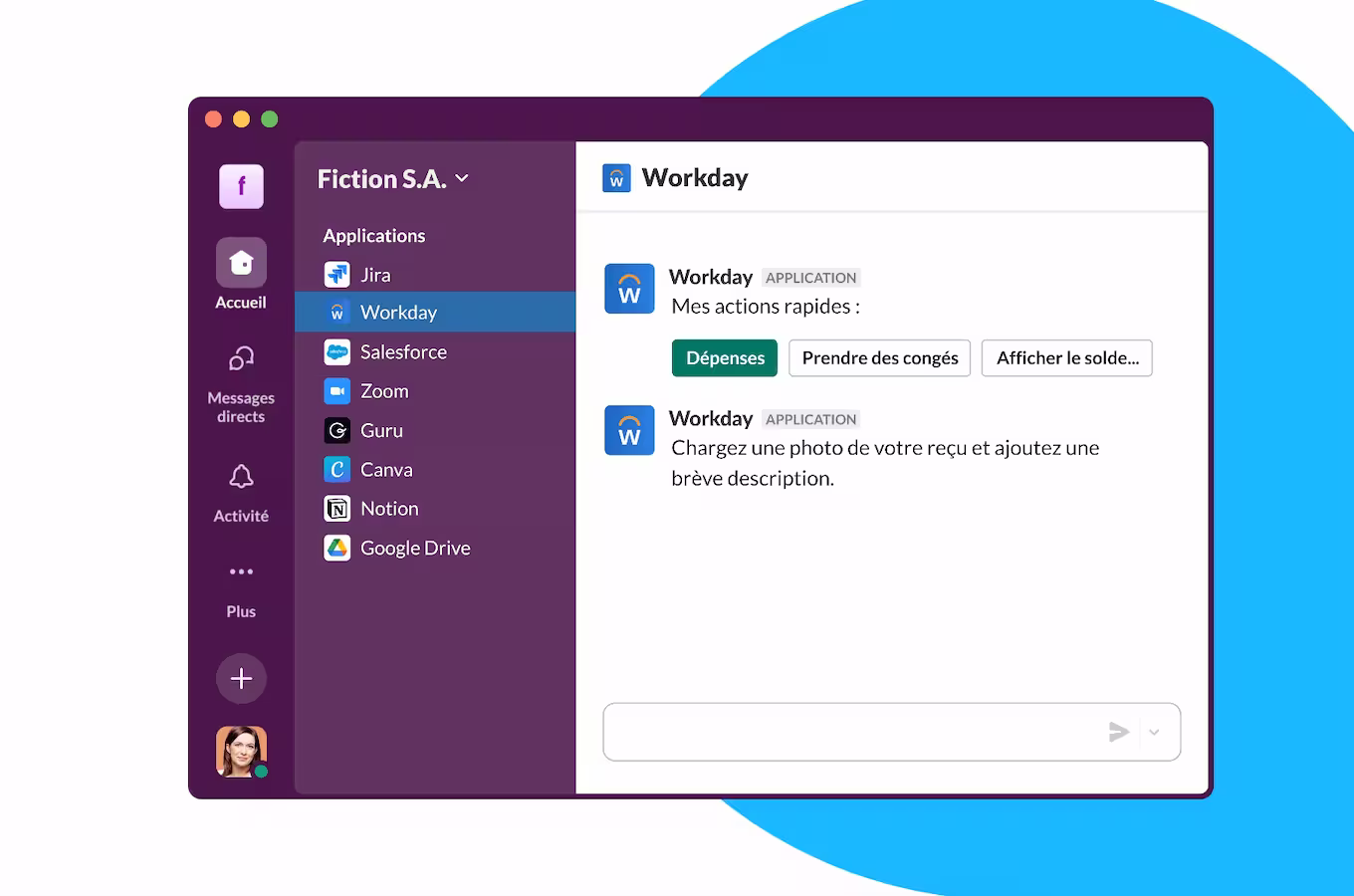Click the Activité bell icon
The width and height of the screenshot is (1354, 896).
point(241,477)
